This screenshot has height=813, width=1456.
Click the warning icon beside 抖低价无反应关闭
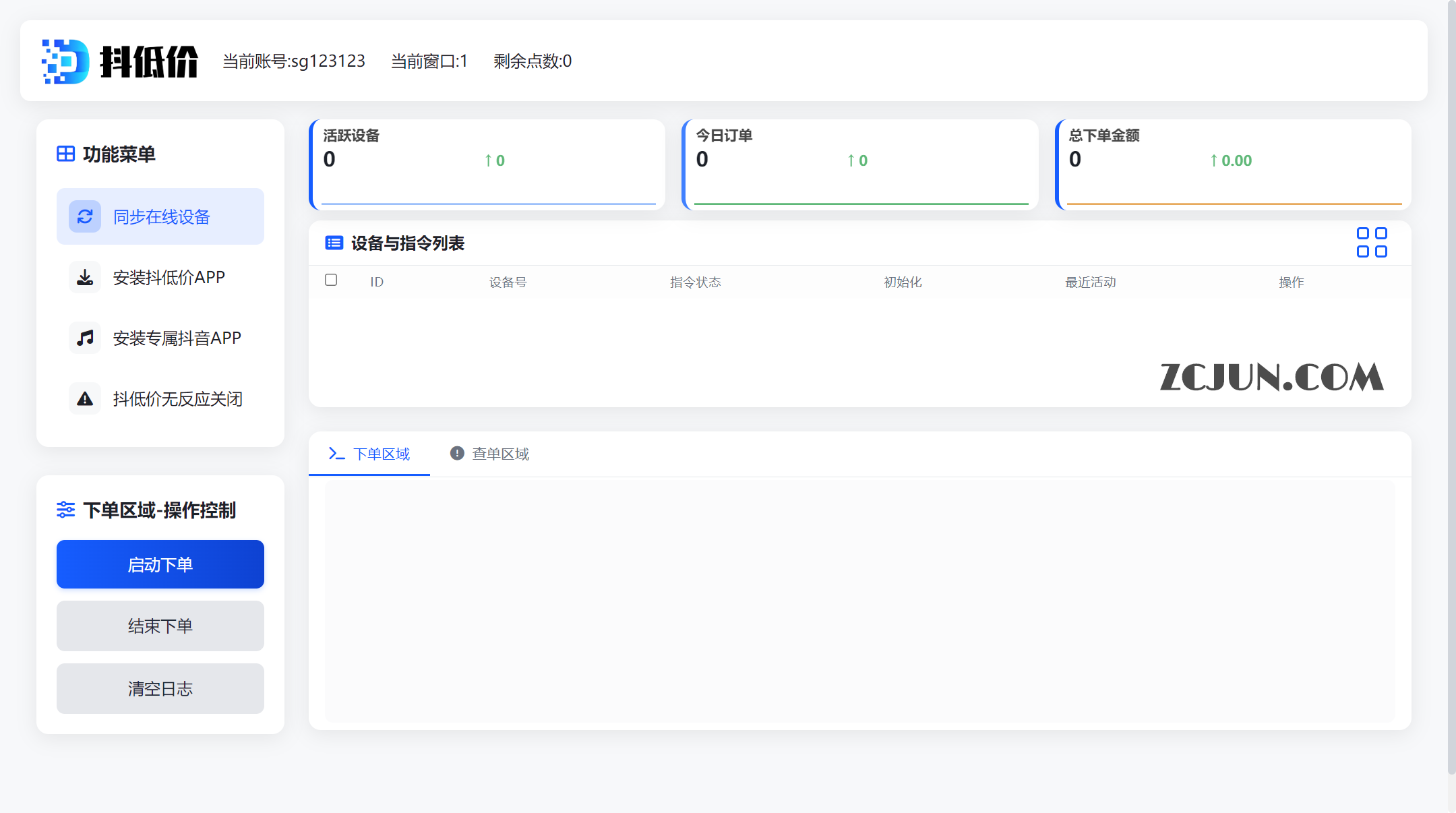coord(85,398)
